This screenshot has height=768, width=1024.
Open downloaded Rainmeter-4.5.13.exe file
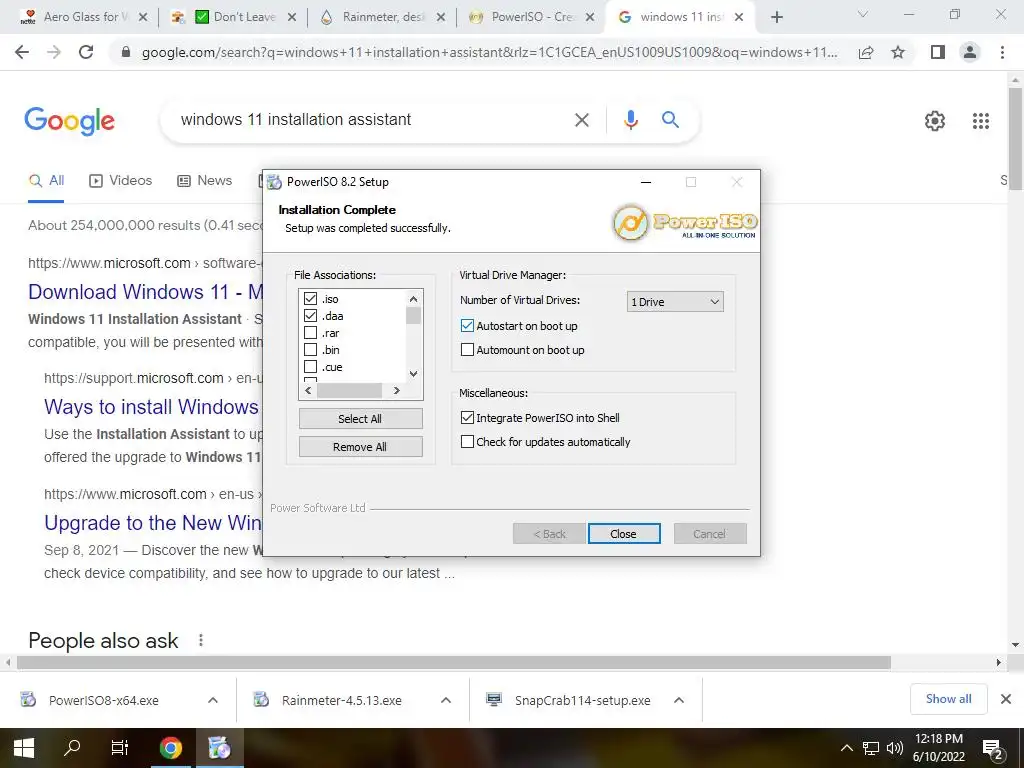342,700
